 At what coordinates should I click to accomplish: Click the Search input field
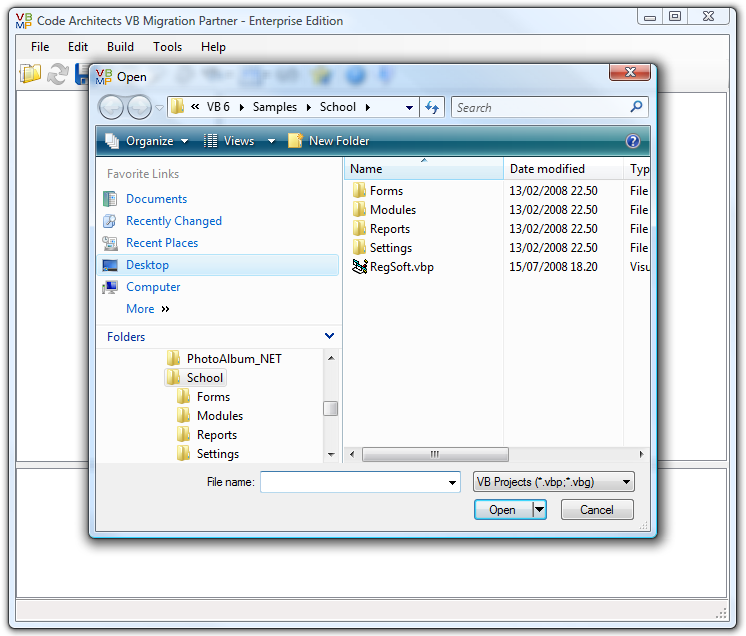(540, 108)
